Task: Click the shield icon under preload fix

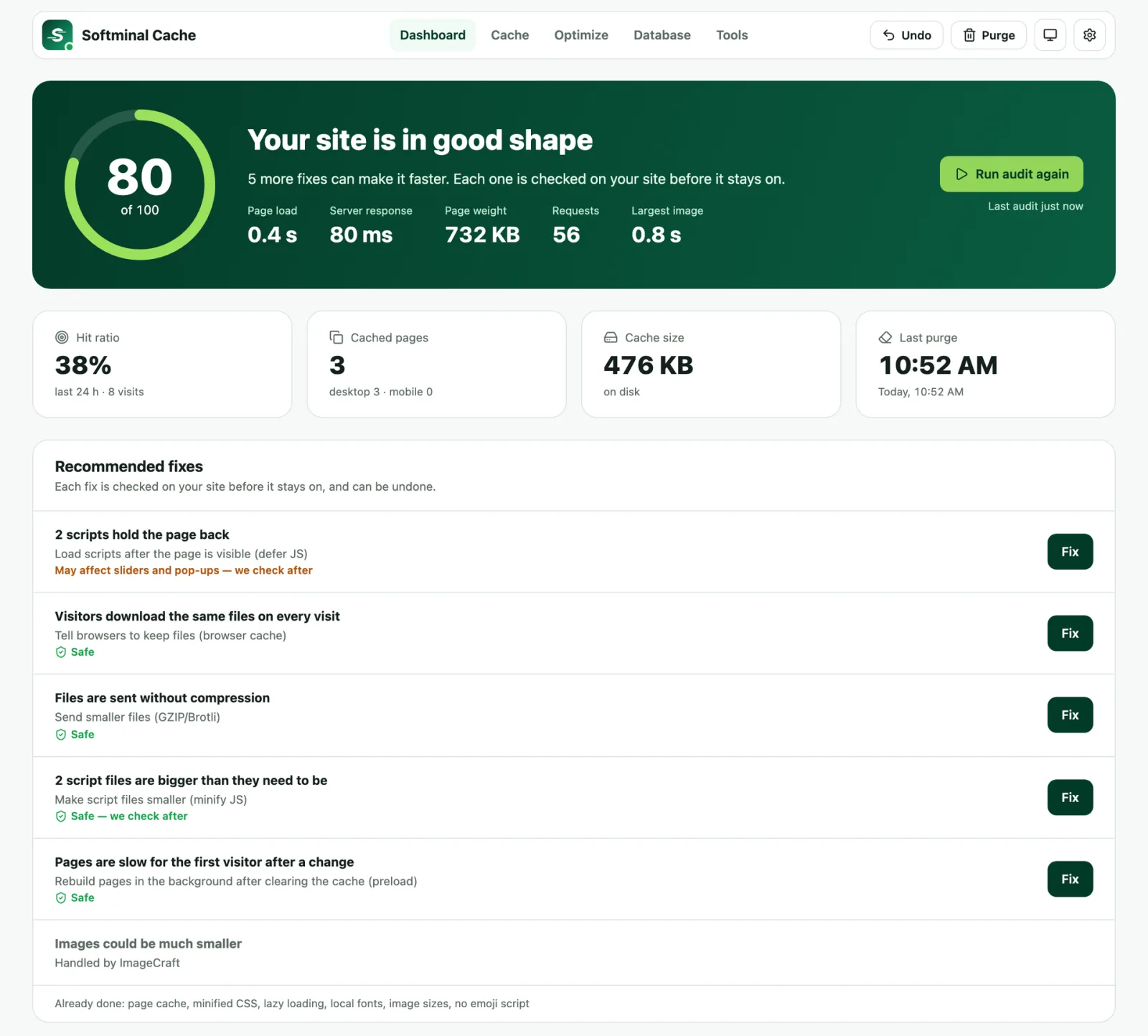Action: (61, 898)
